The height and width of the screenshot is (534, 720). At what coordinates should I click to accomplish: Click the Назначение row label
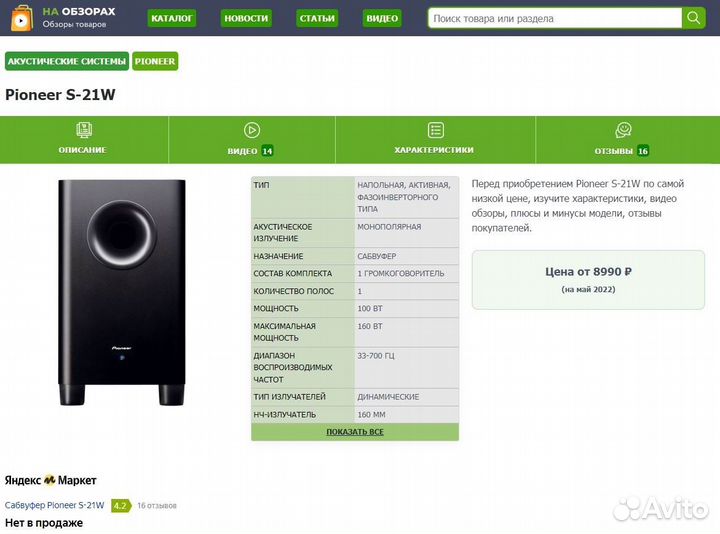click(278, 256)
